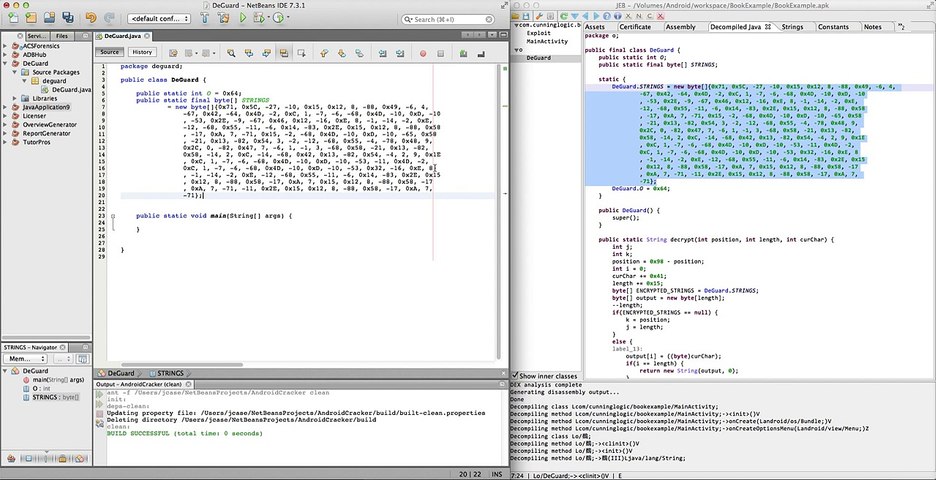Screen dimensions: 936x480
Task: Toggle rectangular selection in editor toolbar
Action: [x=301, y=53]
